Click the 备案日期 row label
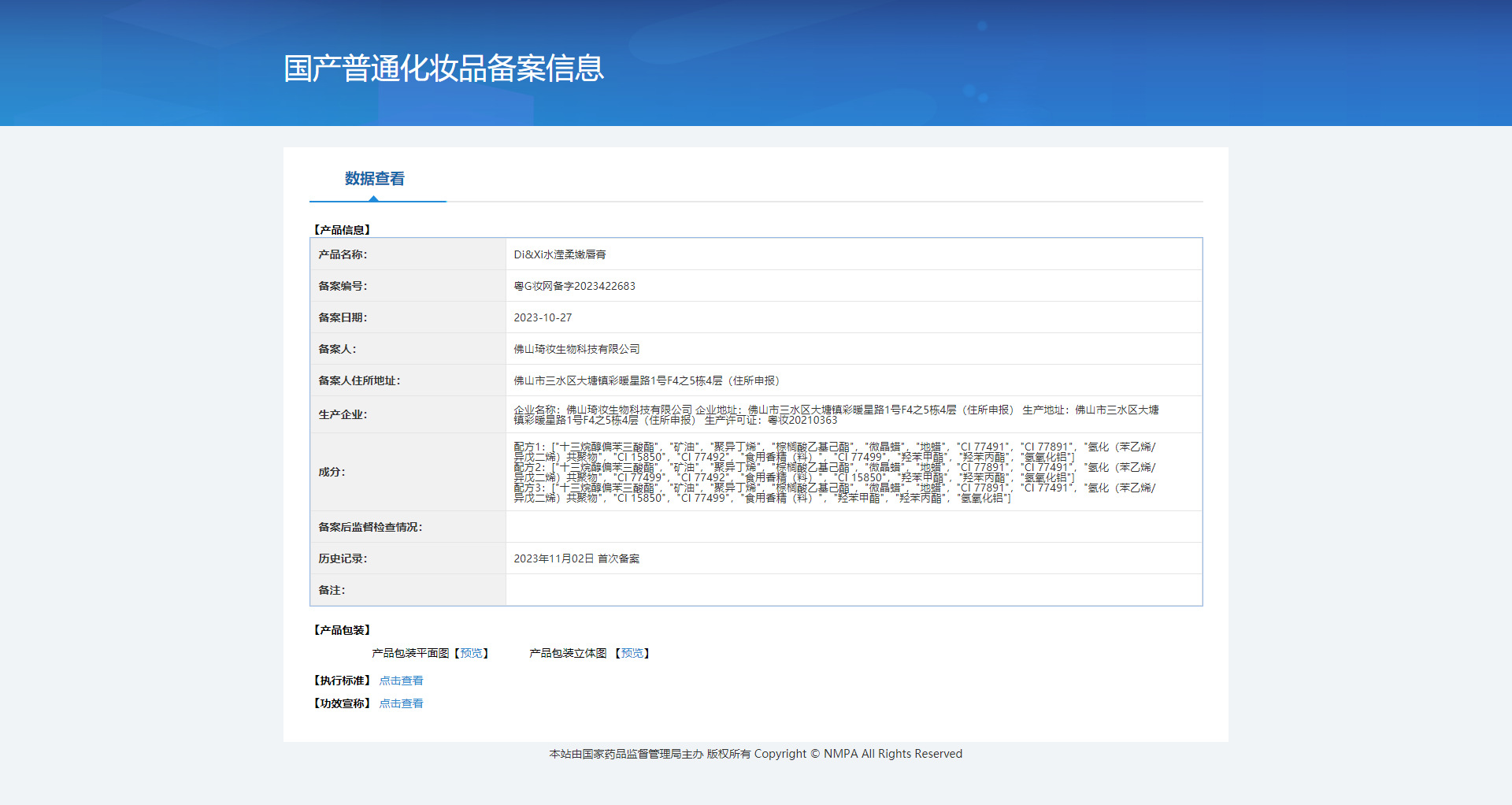This screenshot has height=805, width=1512. [343, 317]
